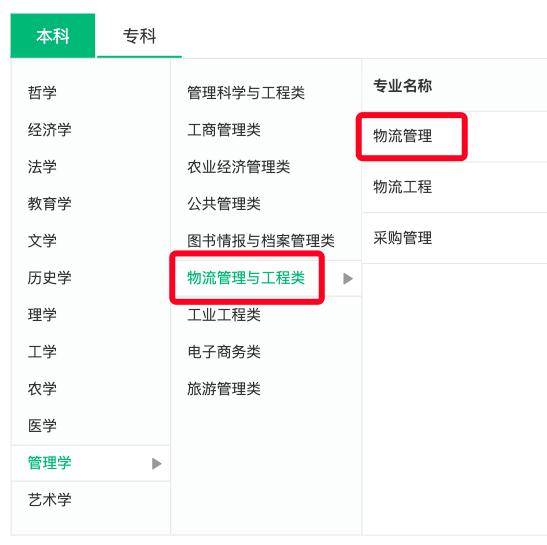This screenshot has width=547, height=545.
Task: Select 图书情报与档案管理类 subcategory
Action: click(x=261, y=241)
